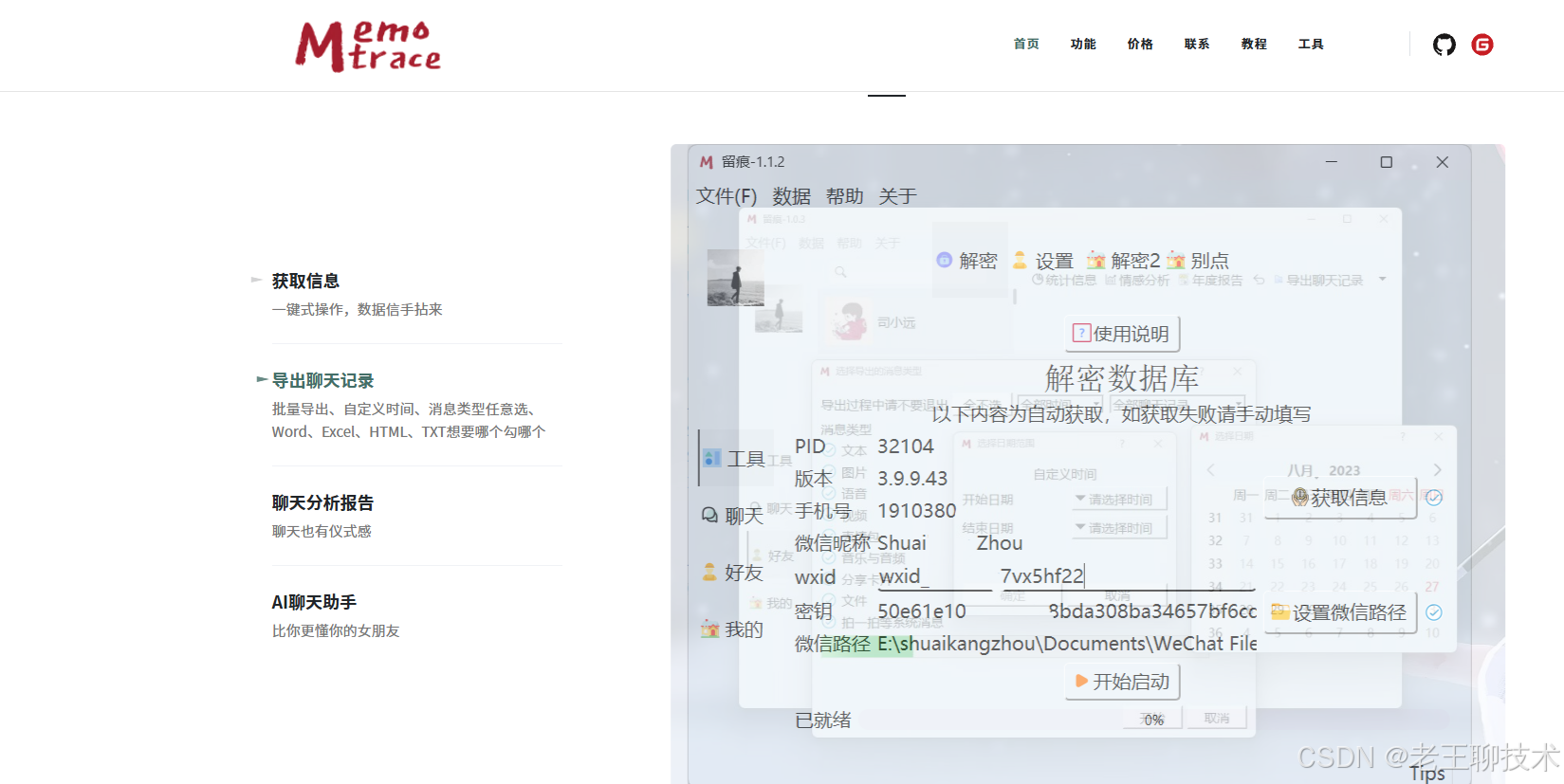Image resolution: width=1564 pixels, height=784 pixels.
Task: Go to 工具 in site navigation
Action: (x=1311, y=45)
